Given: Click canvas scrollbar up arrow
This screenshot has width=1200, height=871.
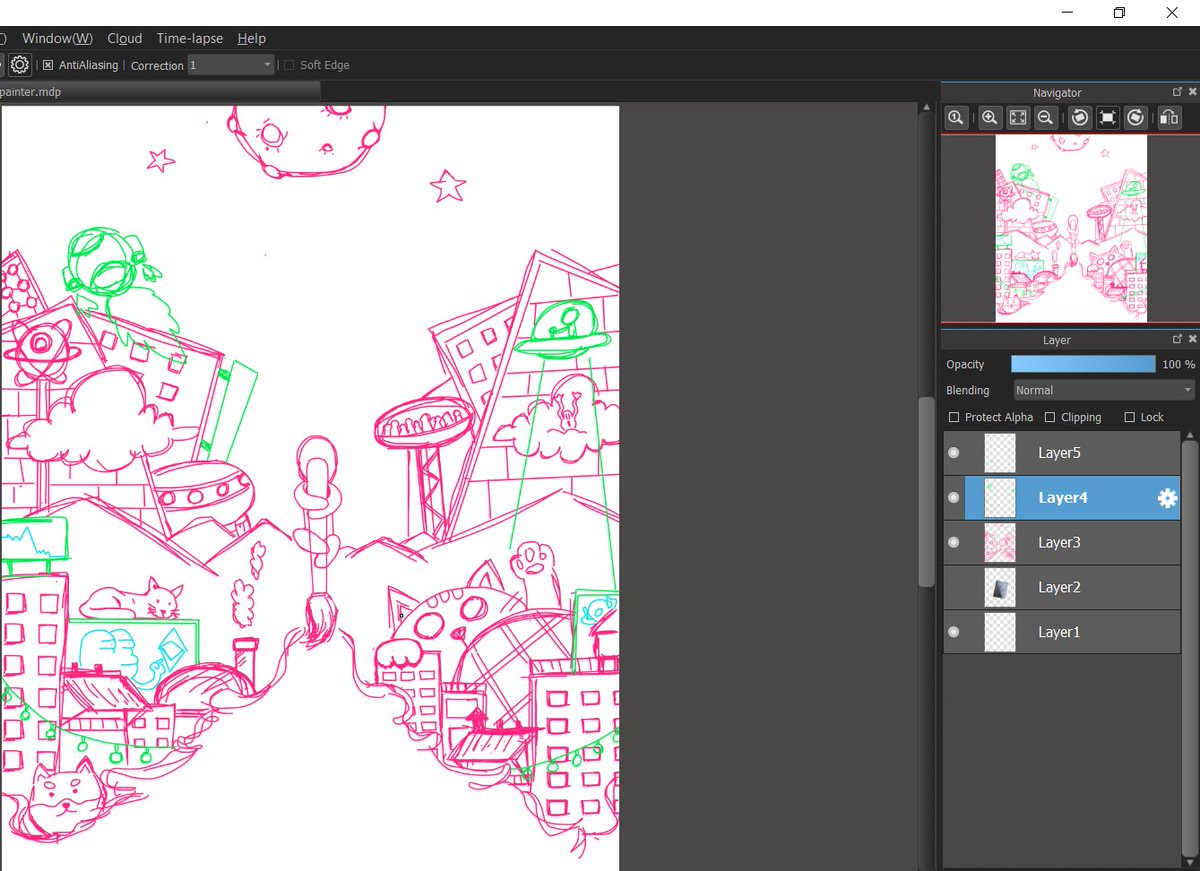Looking at the screenshot, I should [927, 109].
